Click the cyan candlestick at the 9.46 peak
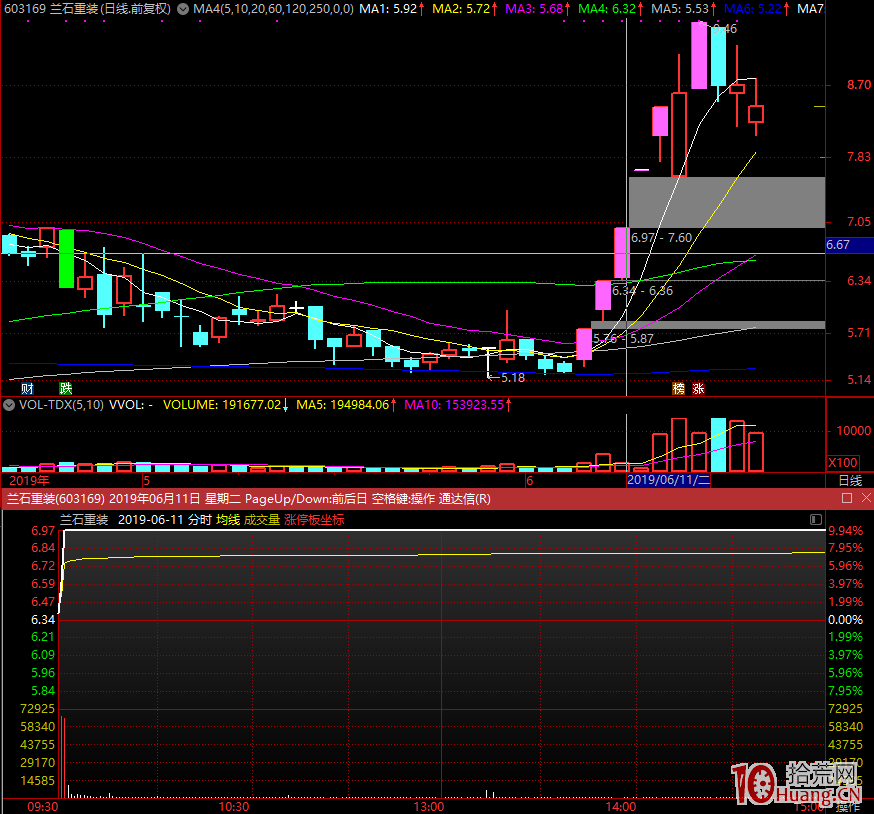 pyautogui.click(x=718, y=56)
